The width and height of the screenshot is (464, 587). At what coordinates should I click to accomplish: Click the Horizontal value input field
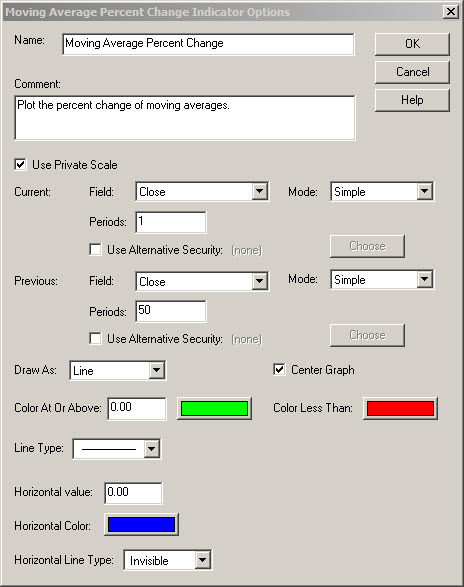tap(133, 493)
